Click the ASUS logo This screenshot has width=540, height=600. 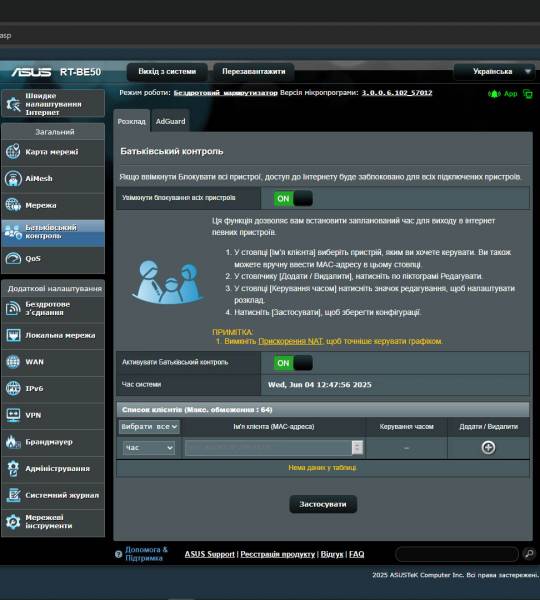point(31,72)
